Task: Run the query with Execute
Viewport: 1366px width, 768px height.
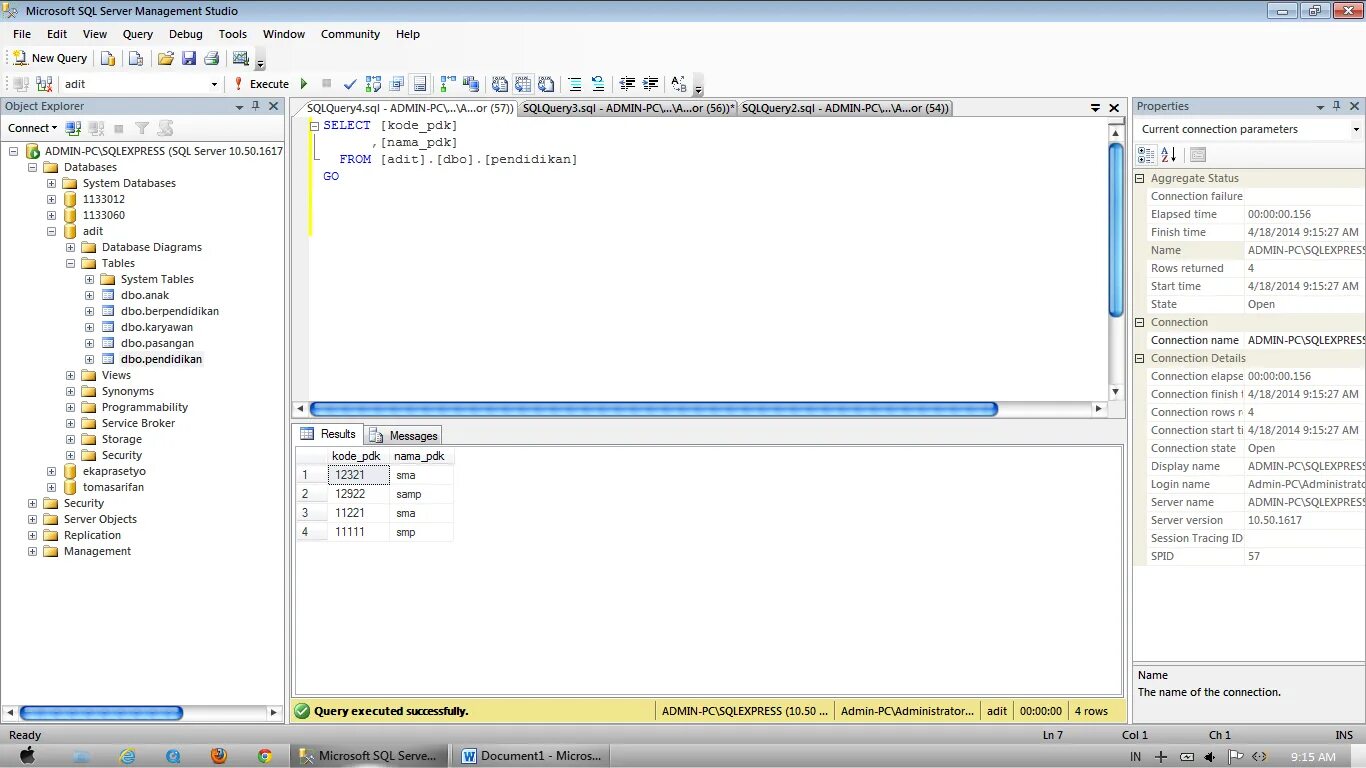Action: [x=261, y=84]
